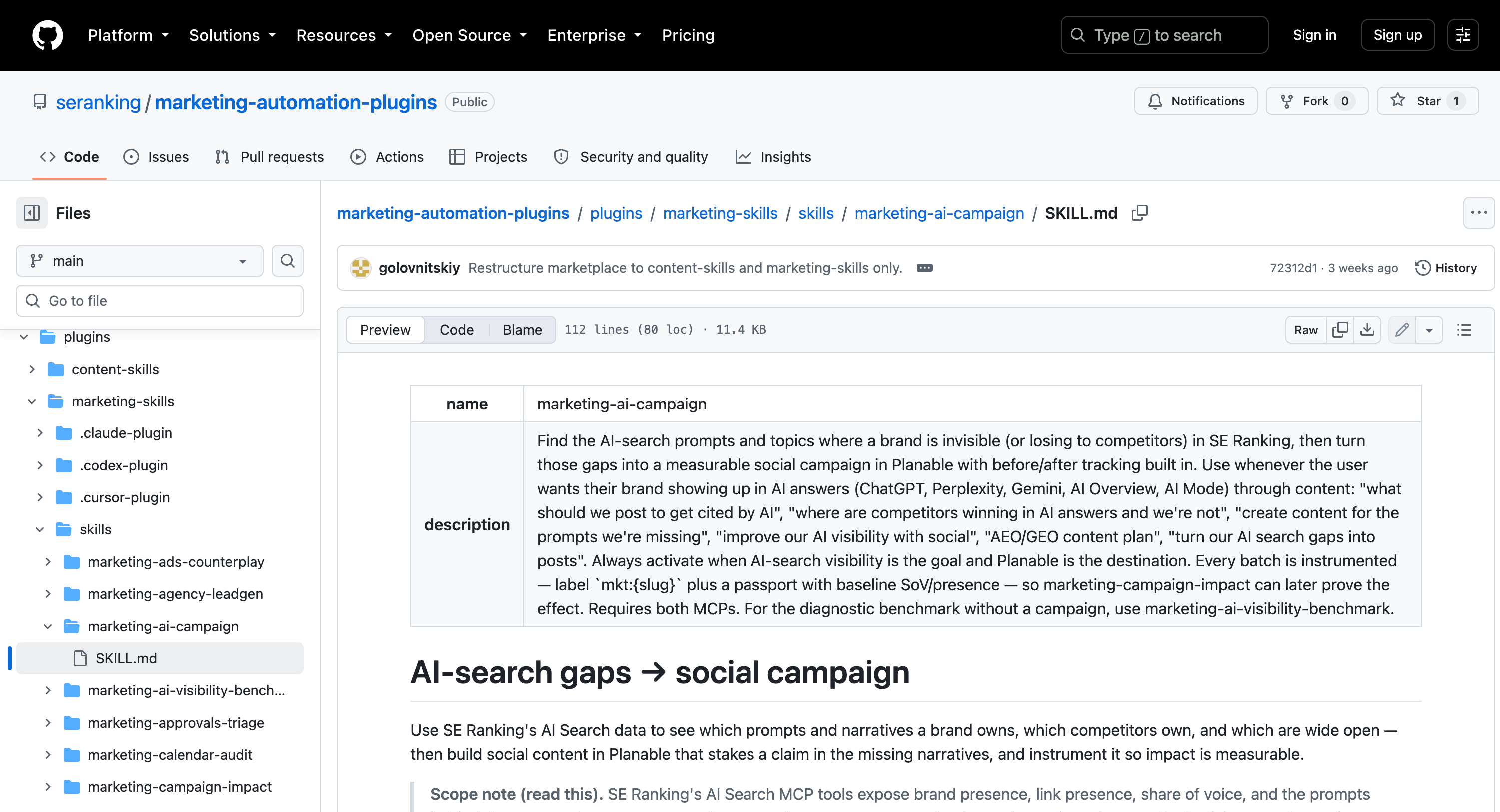Select the SKILL.md file icon in the tree
Image resolution: width=1500 pixels, height=812 pixels.
pyautogui.click(x=80, y=658)
